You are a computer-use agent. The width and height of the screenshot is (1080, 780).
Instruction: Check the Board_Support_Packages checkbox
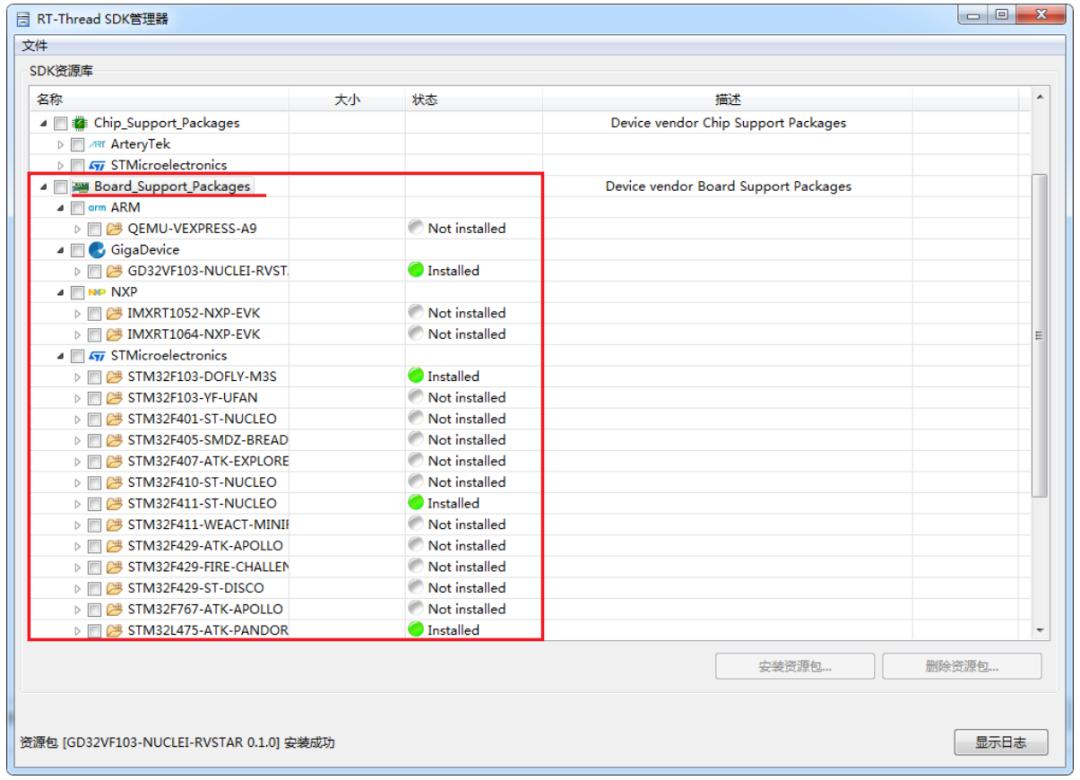click(61, 187)
